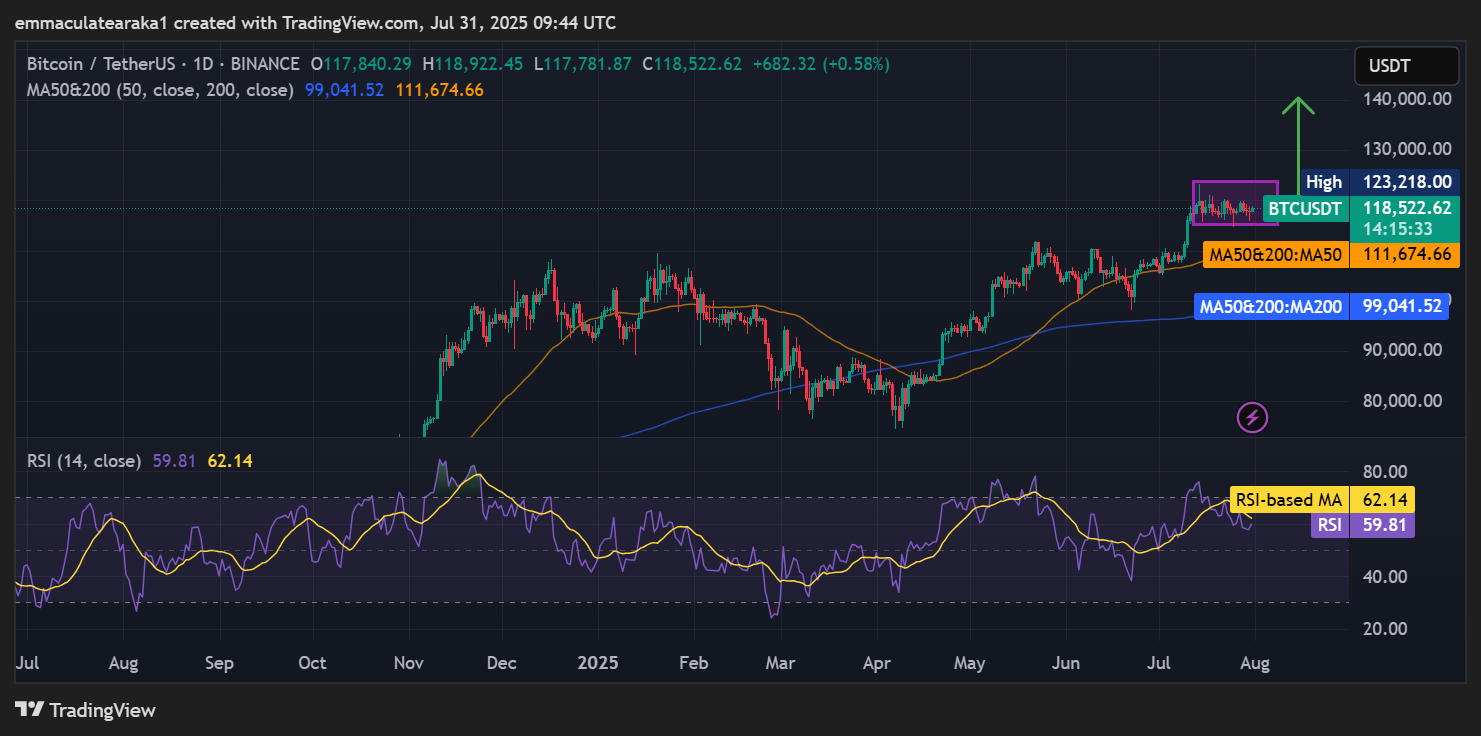Viewport: 1481px width, 736px height.
Task: Click the Mar label on time axis
Action: (x=780, y=662)
